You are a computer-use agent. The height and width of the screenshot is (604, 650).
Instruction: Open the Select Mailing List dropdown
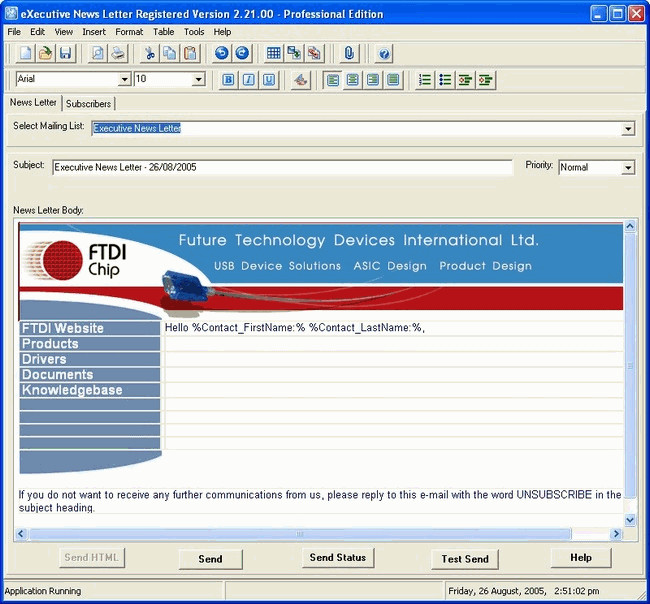click(628, 129)
